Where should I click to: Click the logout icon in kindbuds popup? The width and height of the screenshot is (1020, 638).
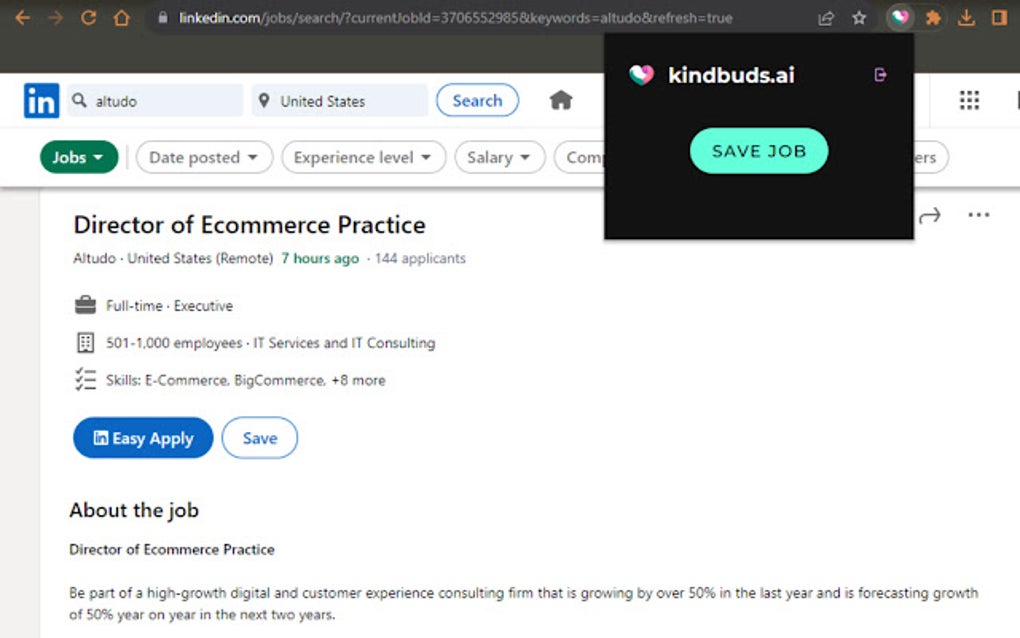tap(880, 74)
